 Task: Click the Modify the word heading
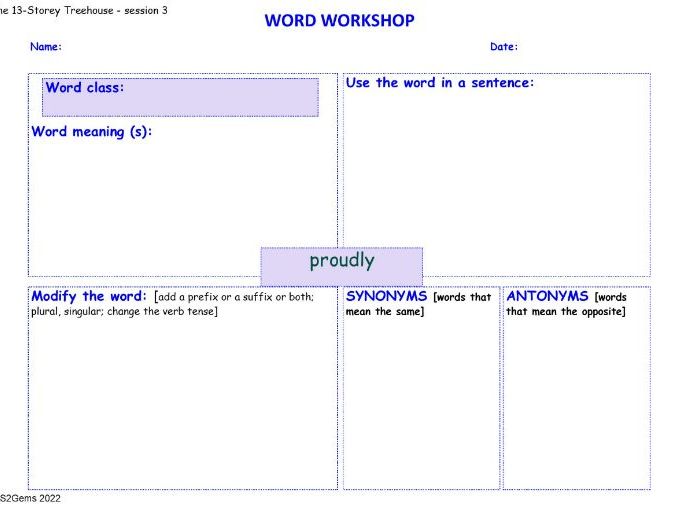90,297
